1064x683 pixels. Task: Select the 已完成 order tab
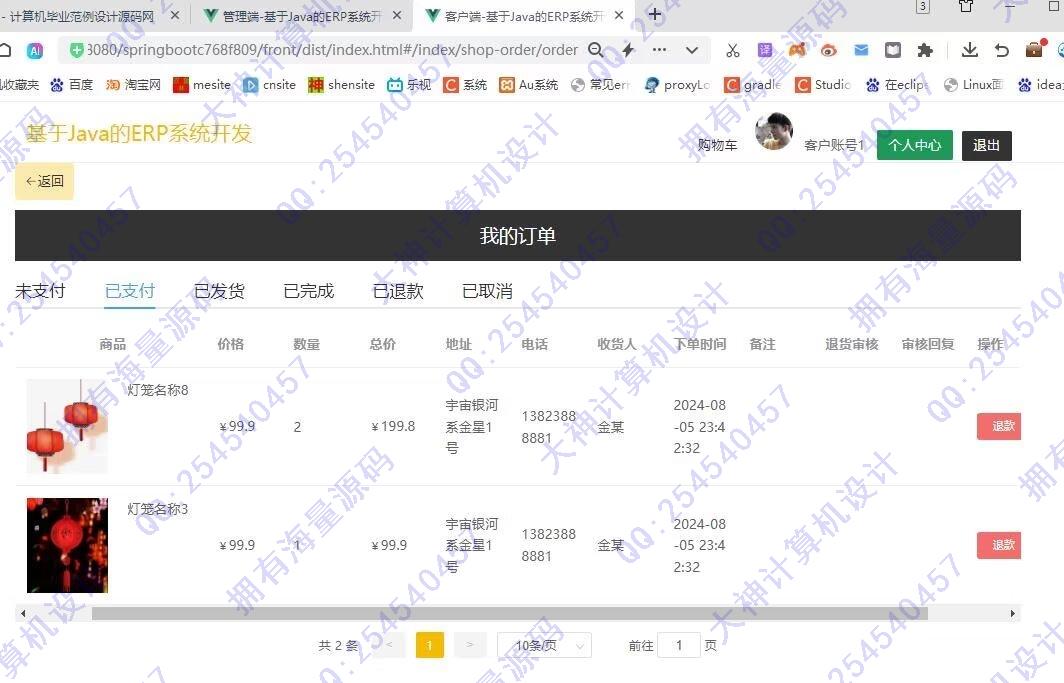click(309, 291)
